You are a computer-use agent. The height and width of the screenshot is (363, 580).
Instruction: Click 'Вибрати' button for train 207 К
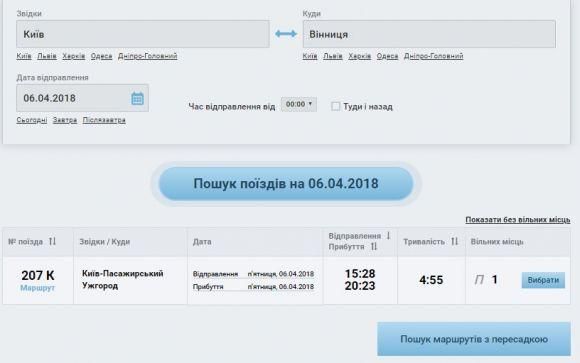point(543,280)
